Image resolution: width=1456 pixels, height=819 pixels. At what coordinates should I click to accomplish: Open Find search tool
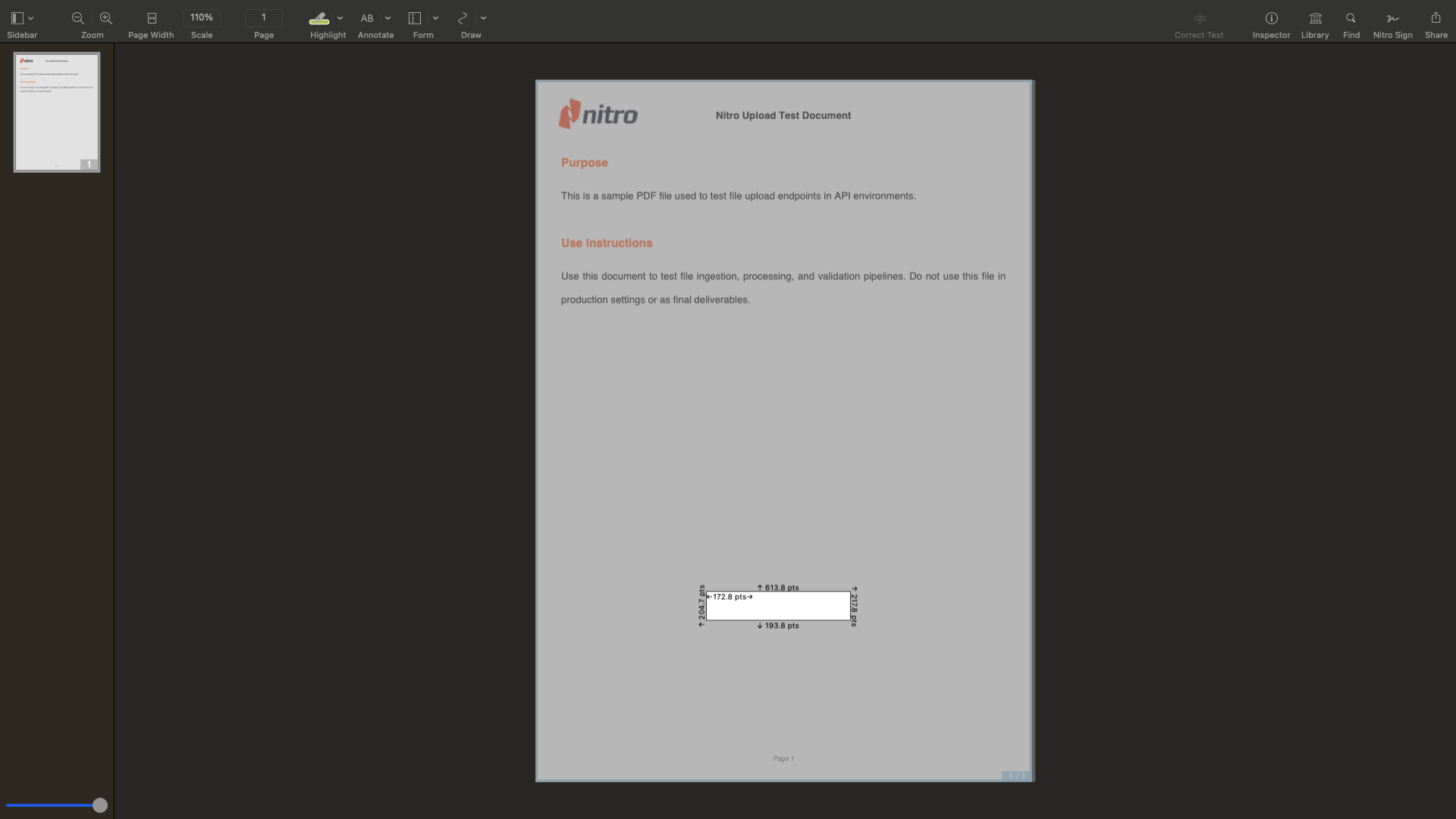[x=1351, y=18]
